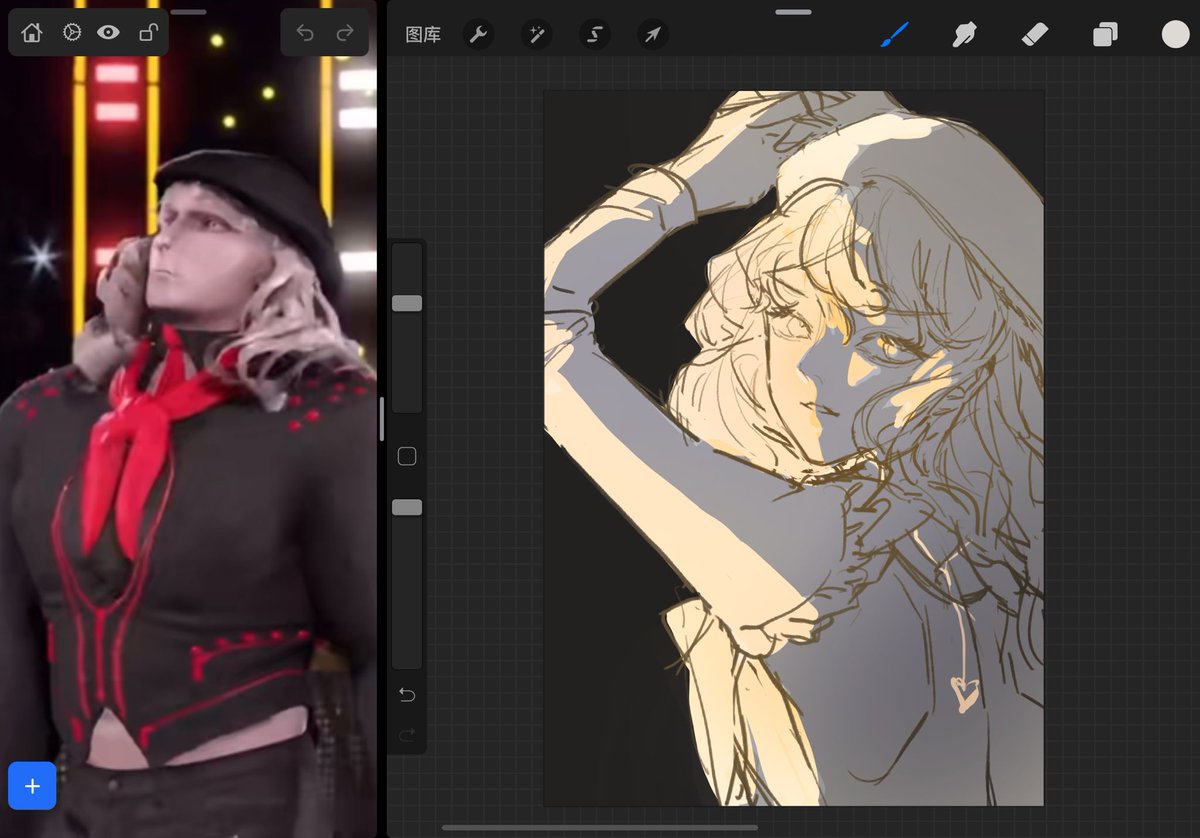Screen dimensions: 1200x838
Task: Tap the top grabber of reference window
Action: coord(188,12)
